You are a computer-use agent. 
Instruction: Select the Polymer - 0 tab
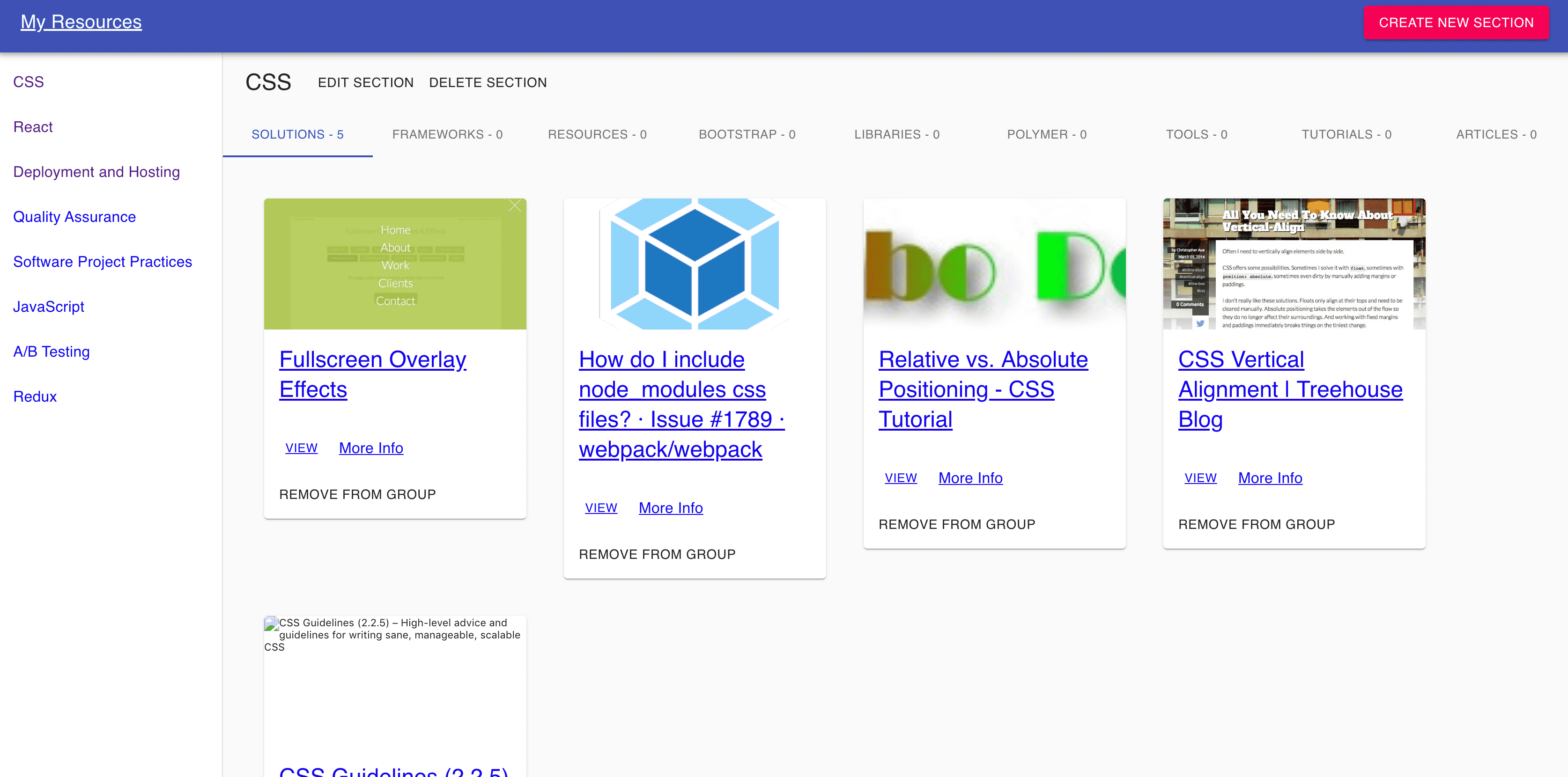[x=1046, y=134]
